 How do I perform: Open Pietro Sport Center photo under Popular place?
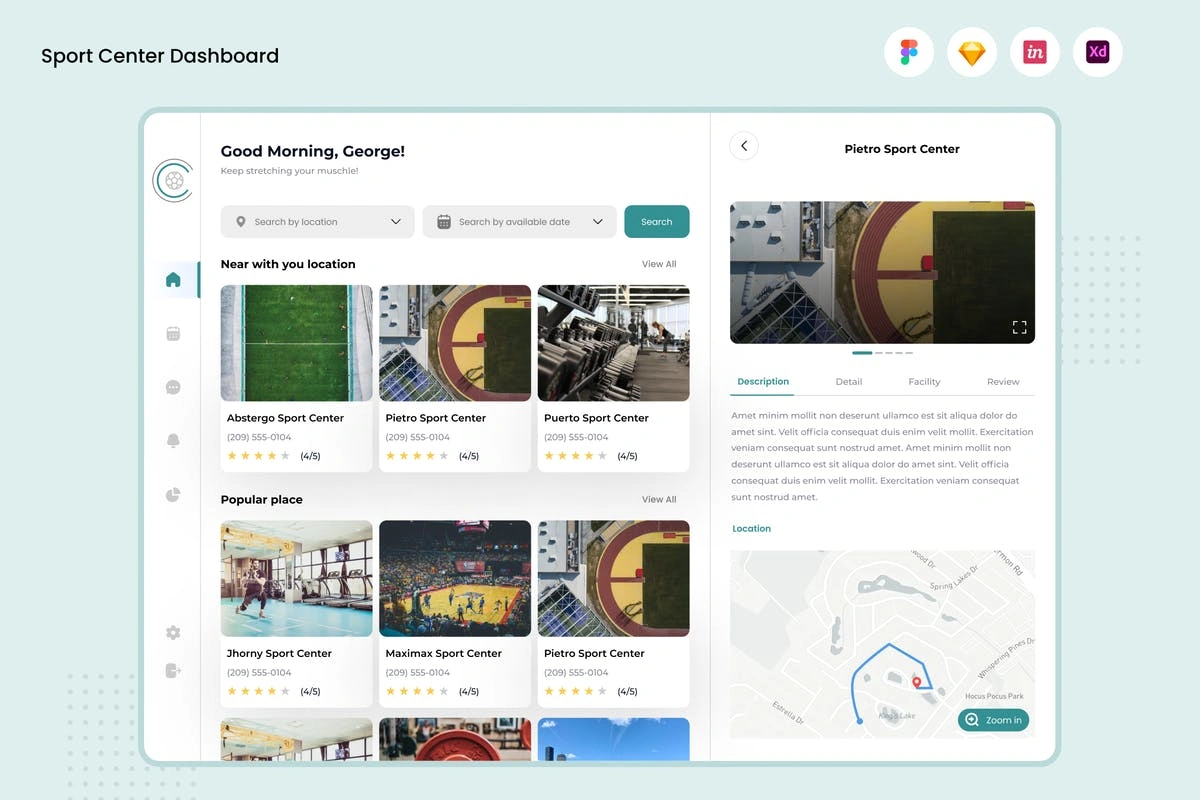pyautogui.click(x=613, y=578)
